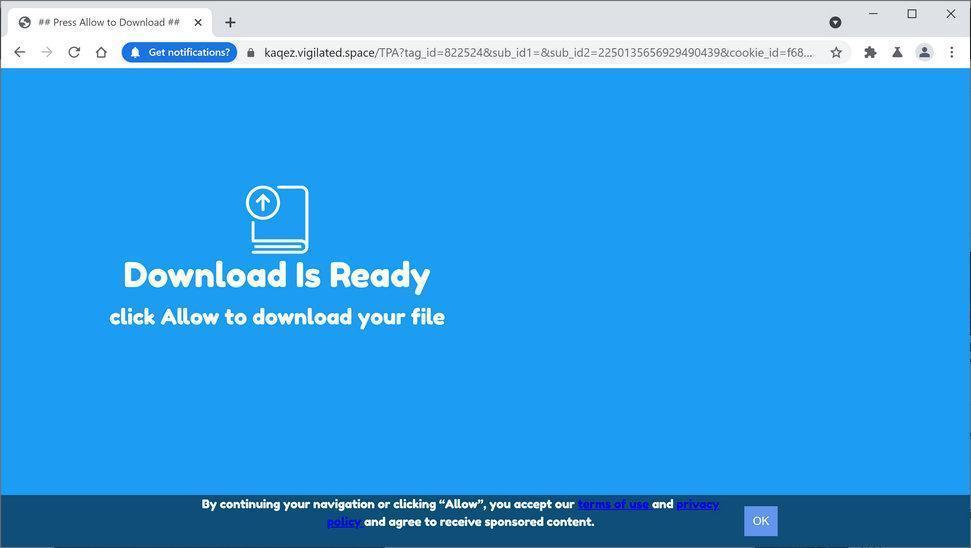
Task: Click the browser forward arrow
Action: (47, 53)
